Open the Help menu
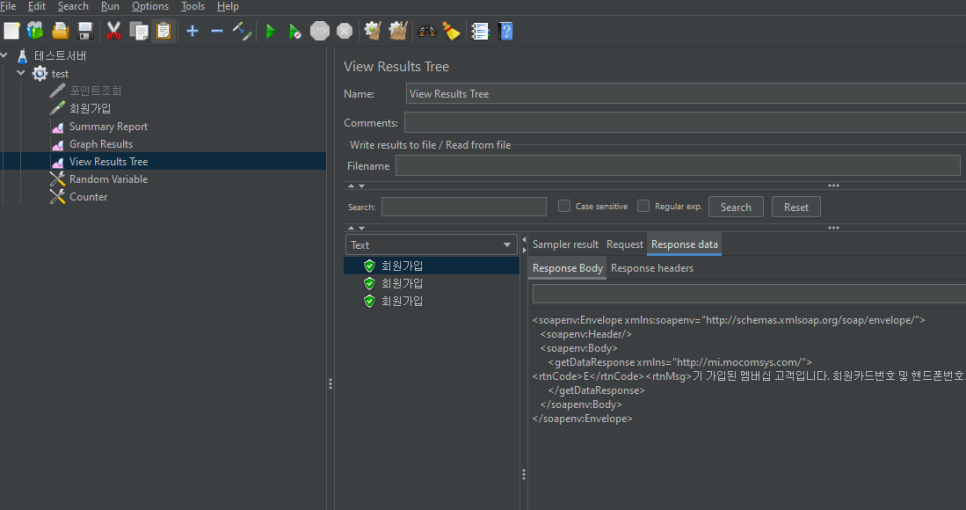Screen dimensions: 966x510 point(228,6)
